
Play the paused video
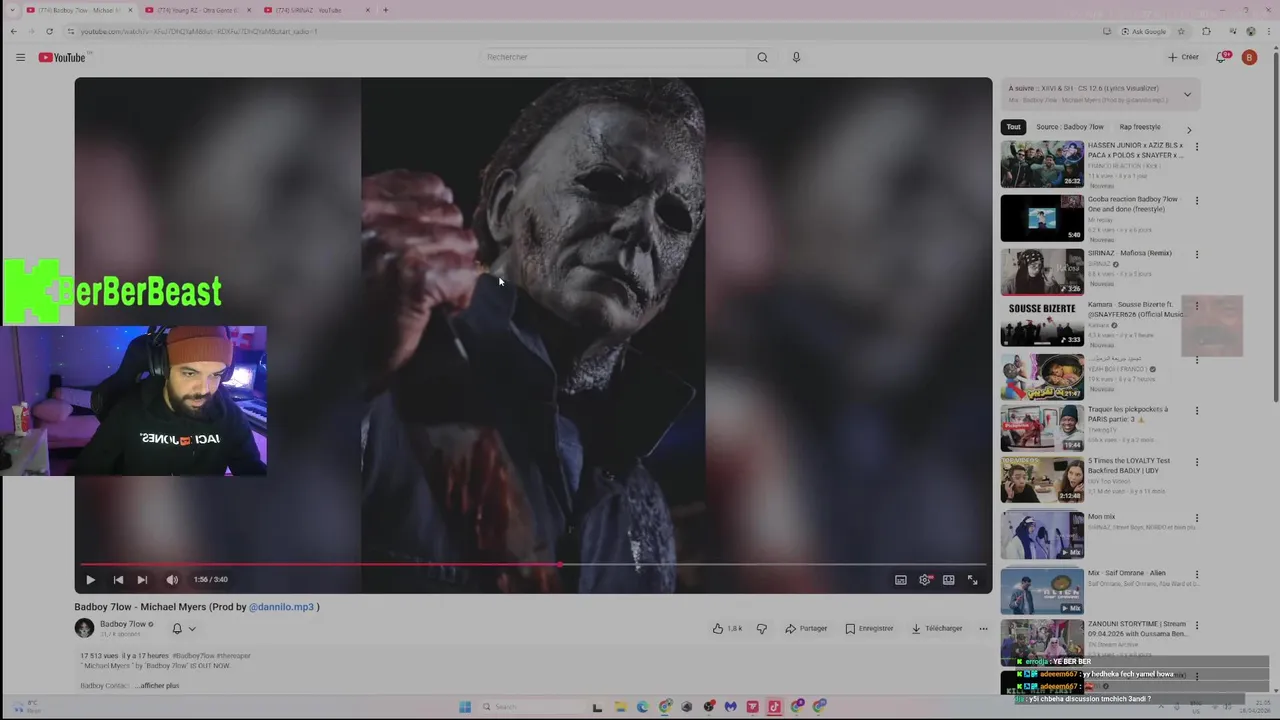90,579
